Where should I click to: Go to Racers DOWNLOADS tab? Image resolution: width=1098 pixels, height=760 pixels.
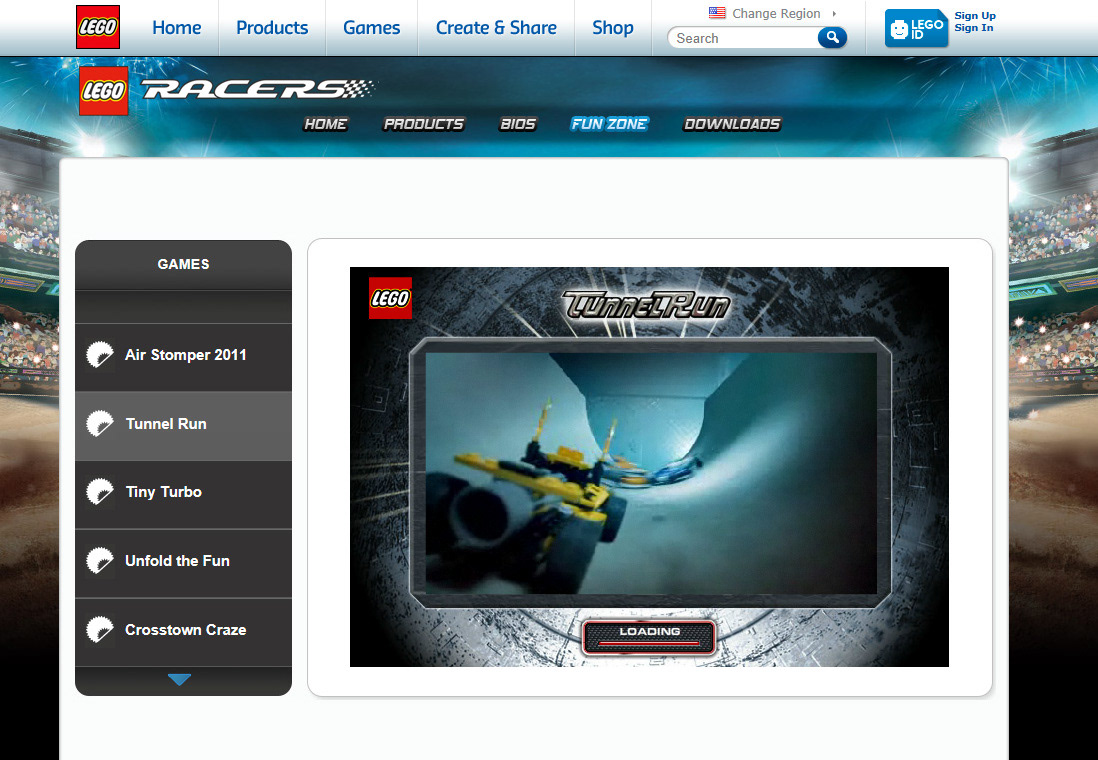[x=732, y=124]
